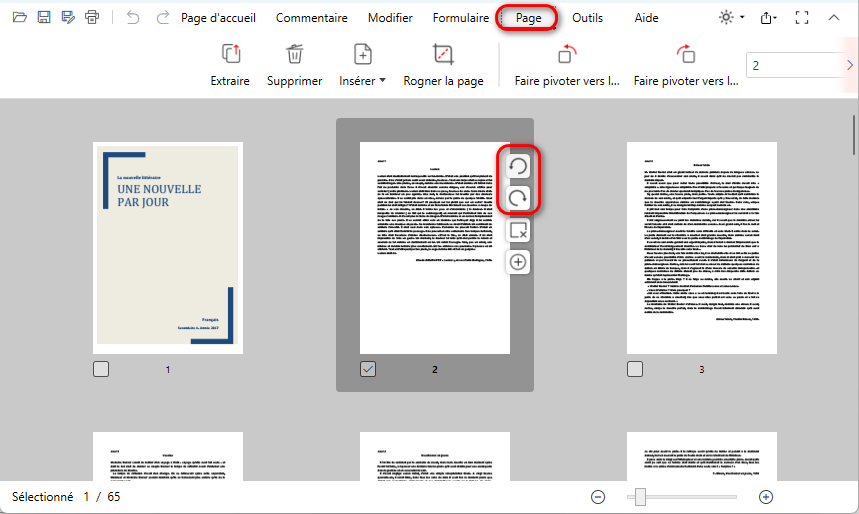Viewport: 859px width, 514px height.
Task: Select the page 2 thumbnail
Action: 434,248
